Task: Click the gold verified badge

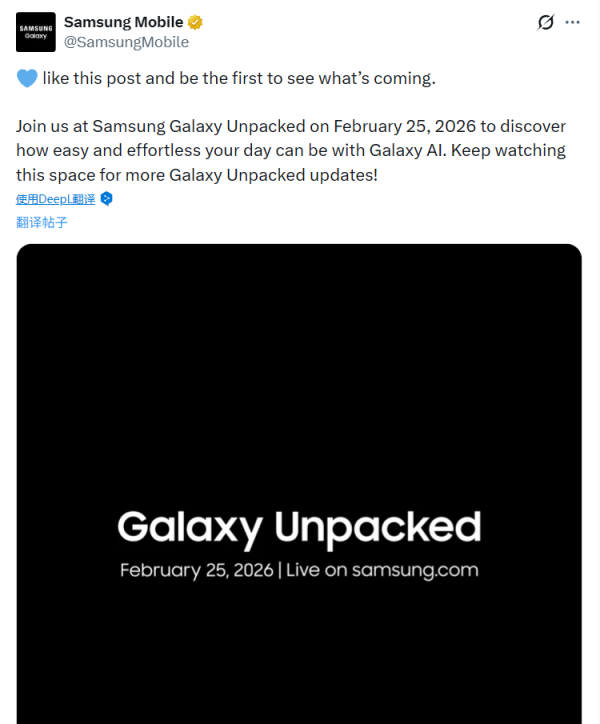Action: (196, 22)
